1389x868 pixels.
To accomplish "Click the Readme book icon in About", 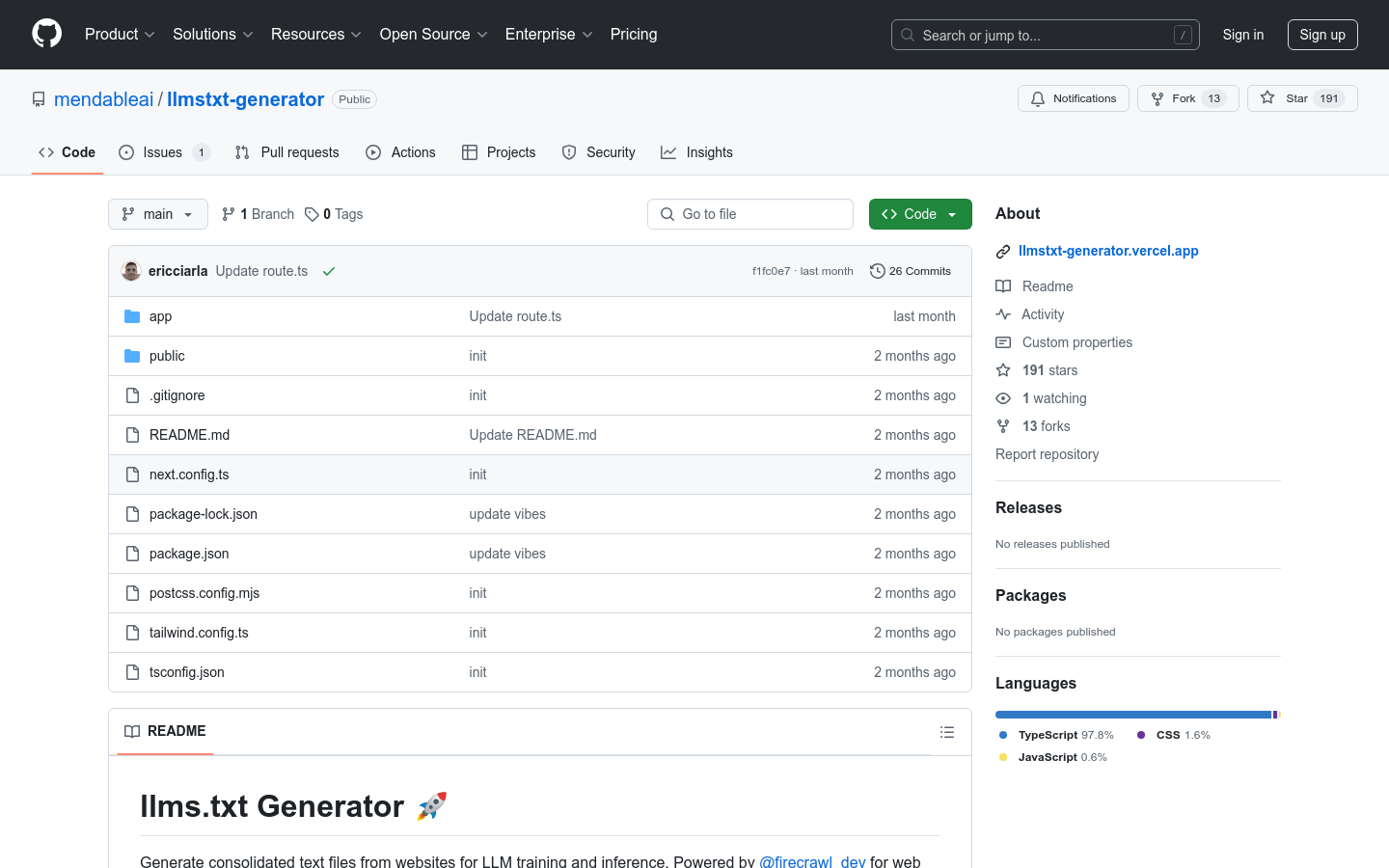I will 1003,286.
